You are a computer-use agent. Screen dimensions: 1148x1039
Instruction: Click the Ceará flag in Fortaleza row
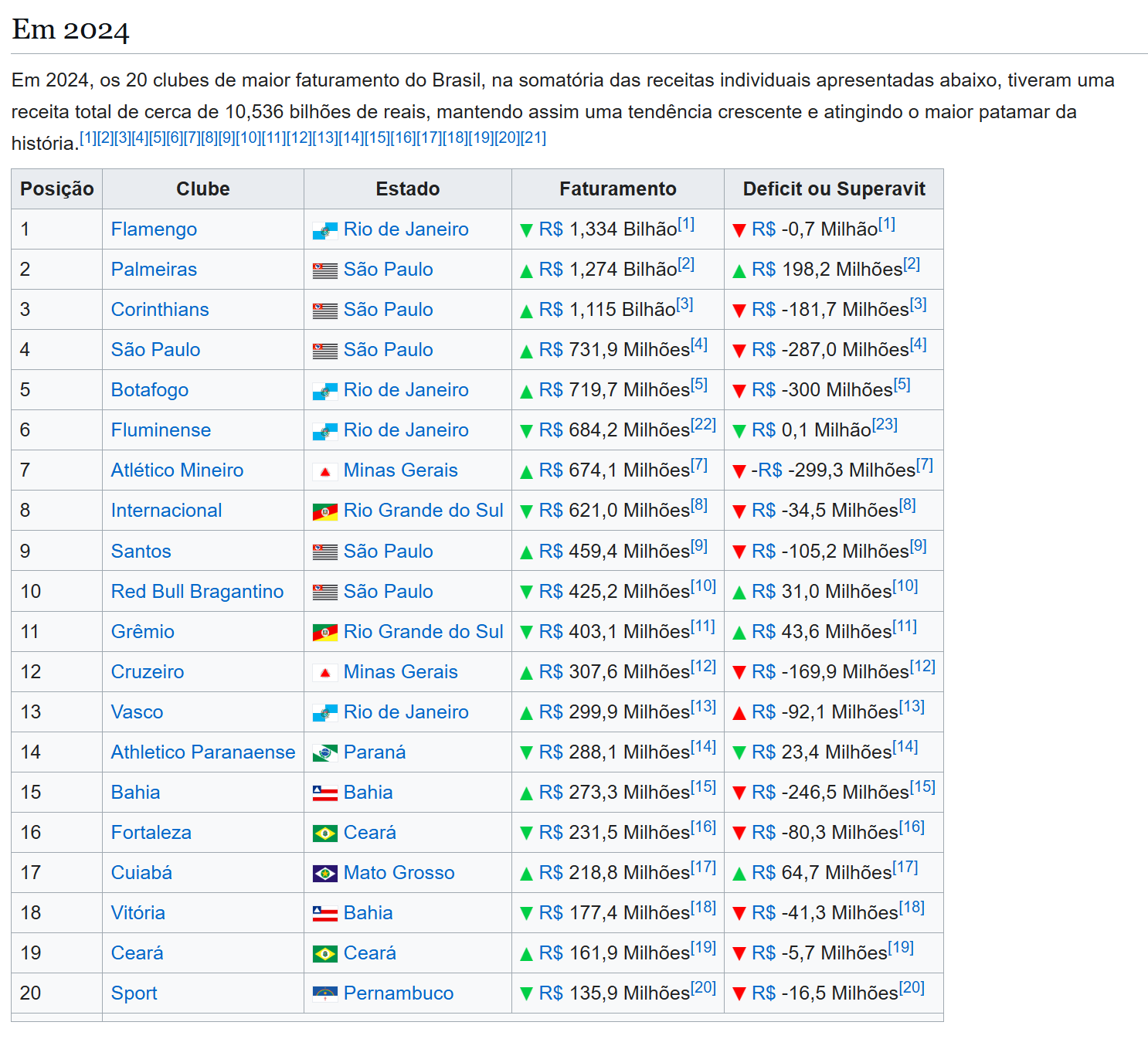tap(324, 834)
